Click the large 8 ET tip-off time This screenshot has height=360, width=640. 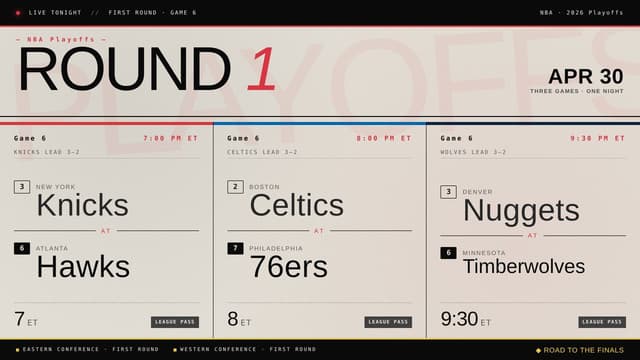[x=239, y=319]
